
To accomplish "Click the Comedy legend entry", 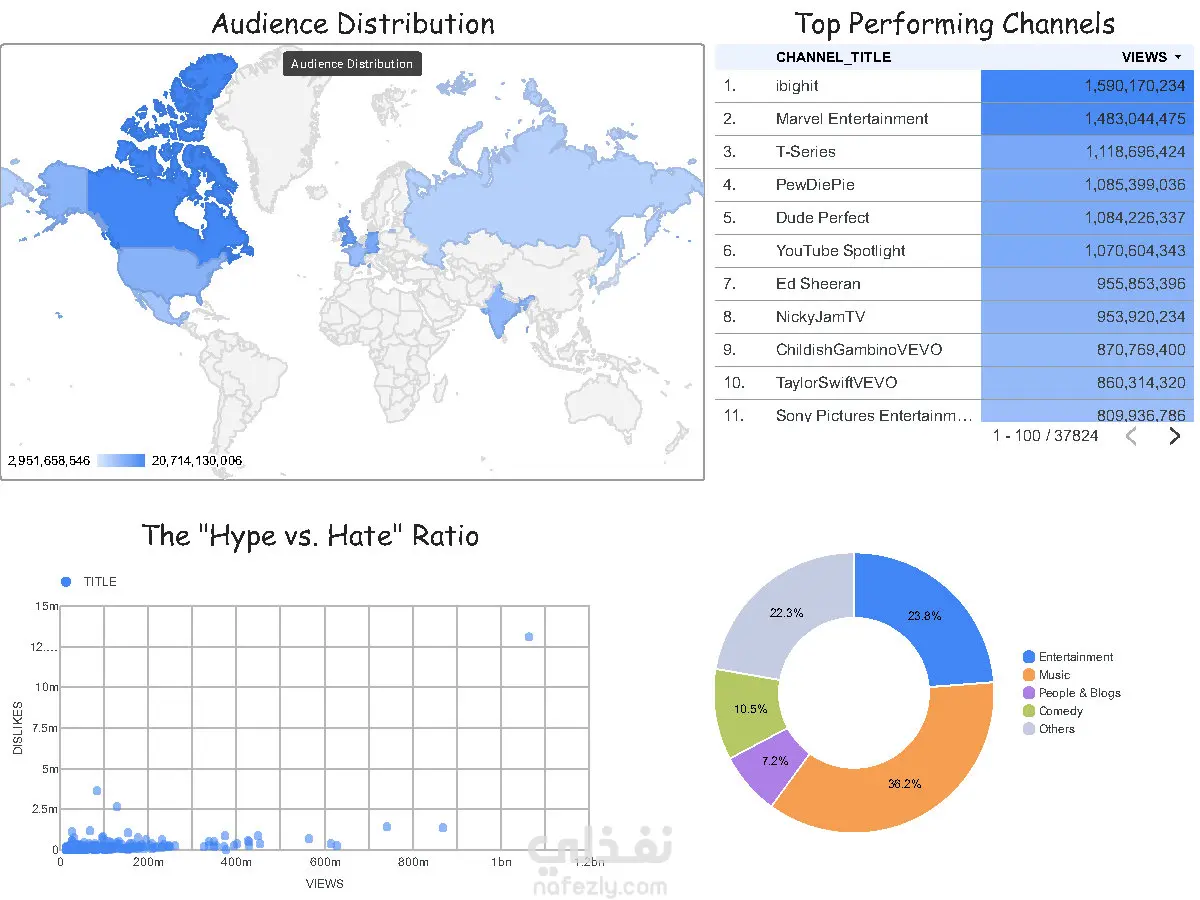I will coord(1053,711).
